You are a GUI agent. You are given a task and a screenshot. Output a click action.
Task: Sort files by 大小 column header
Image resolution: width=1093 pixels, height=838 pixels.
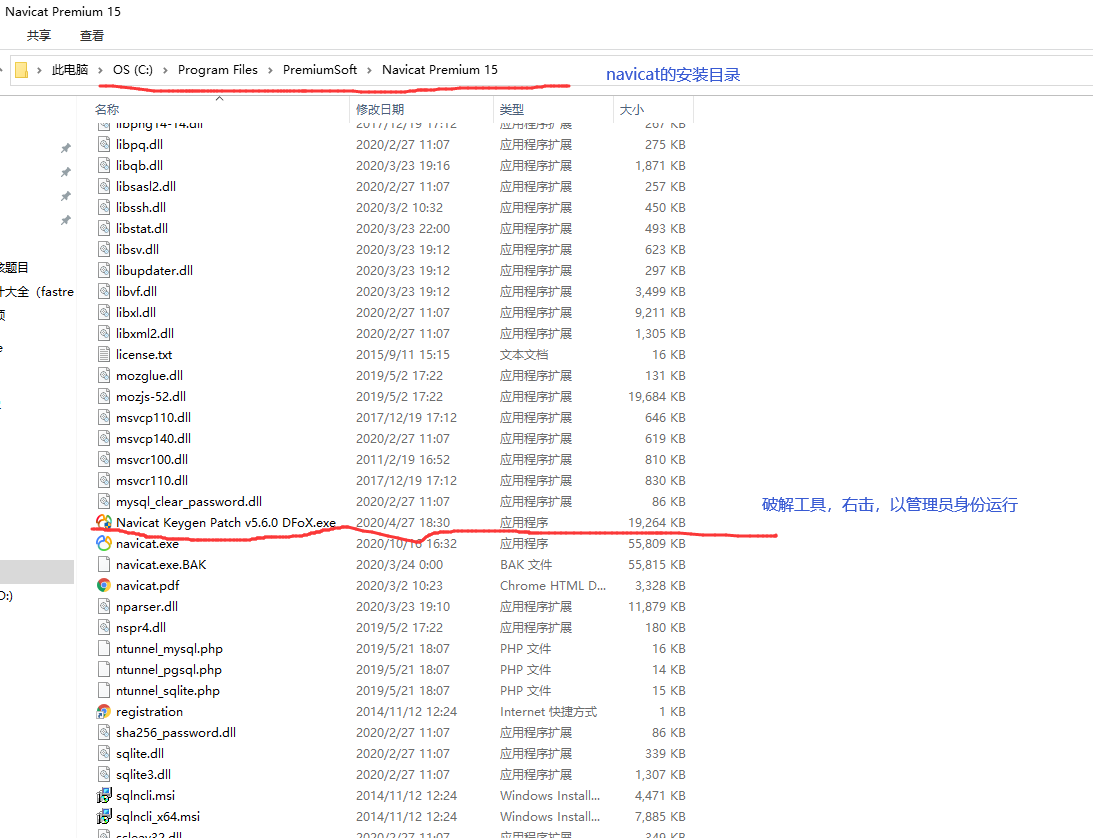pyautogui.click(x=632, y=109)
